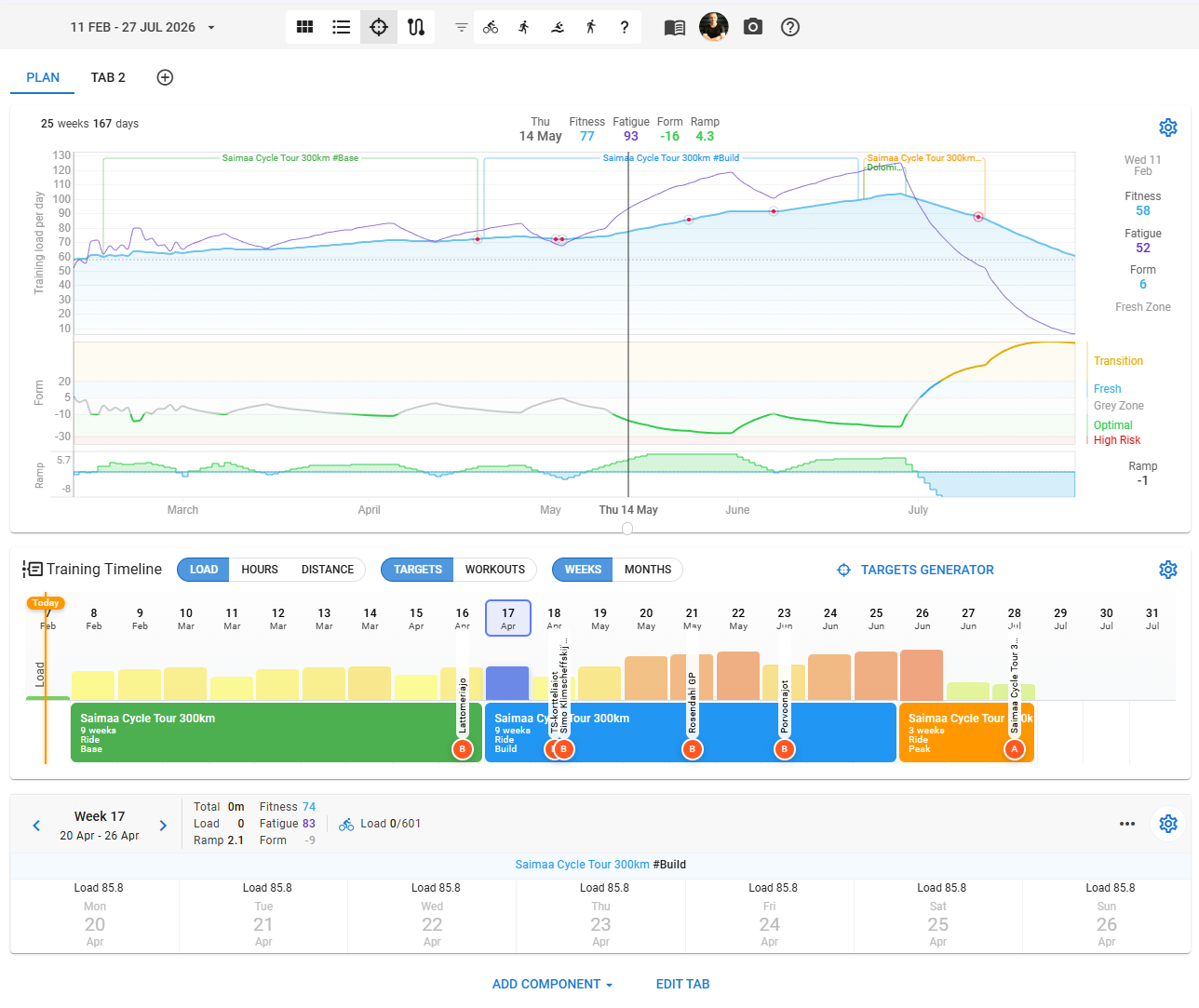
Task: Click the EDIT TAB link
Action: point(682,984)
